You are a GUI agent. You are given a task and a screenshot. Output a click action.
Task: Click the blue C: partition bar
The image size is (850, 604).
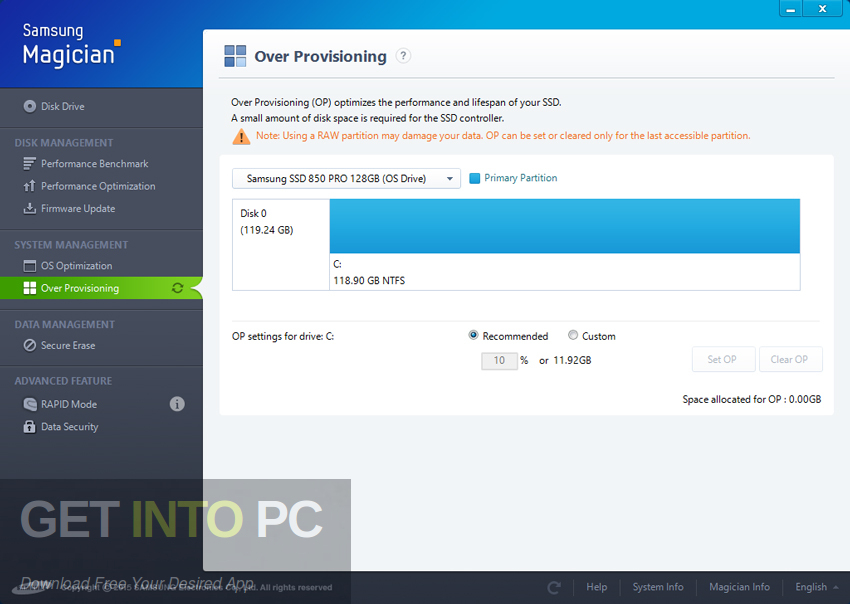[564, 226]
